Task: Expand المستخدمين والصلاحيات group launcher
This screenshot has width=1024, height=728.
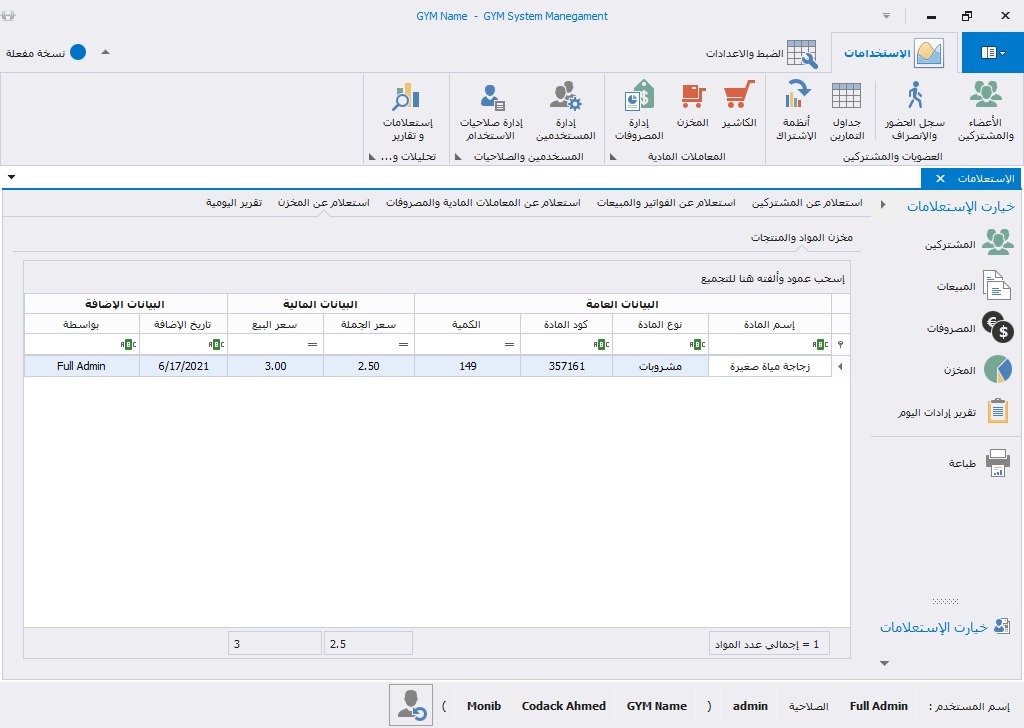Action: click(x=458, y=157)
